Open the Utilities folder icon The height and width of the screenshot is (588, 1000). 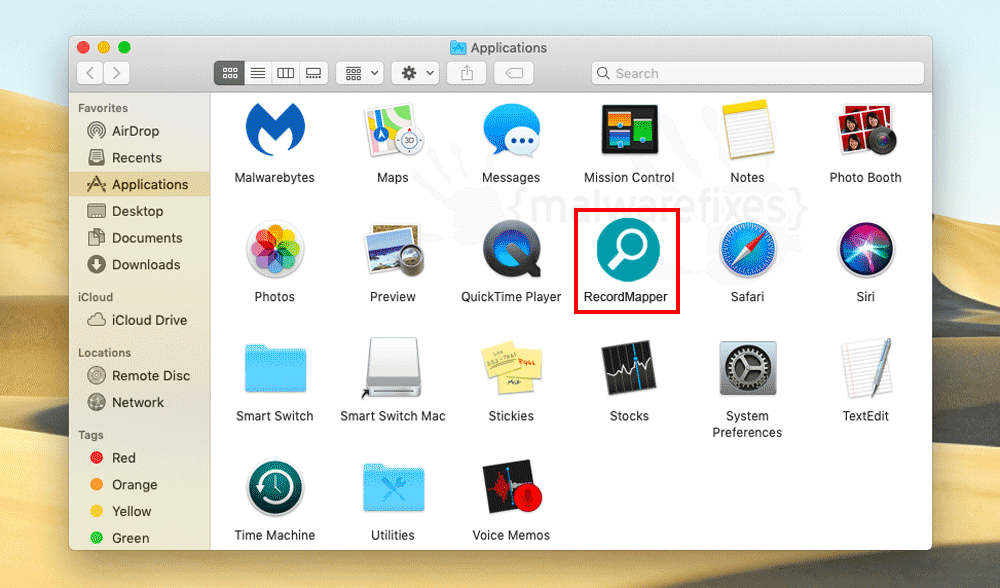393,488
